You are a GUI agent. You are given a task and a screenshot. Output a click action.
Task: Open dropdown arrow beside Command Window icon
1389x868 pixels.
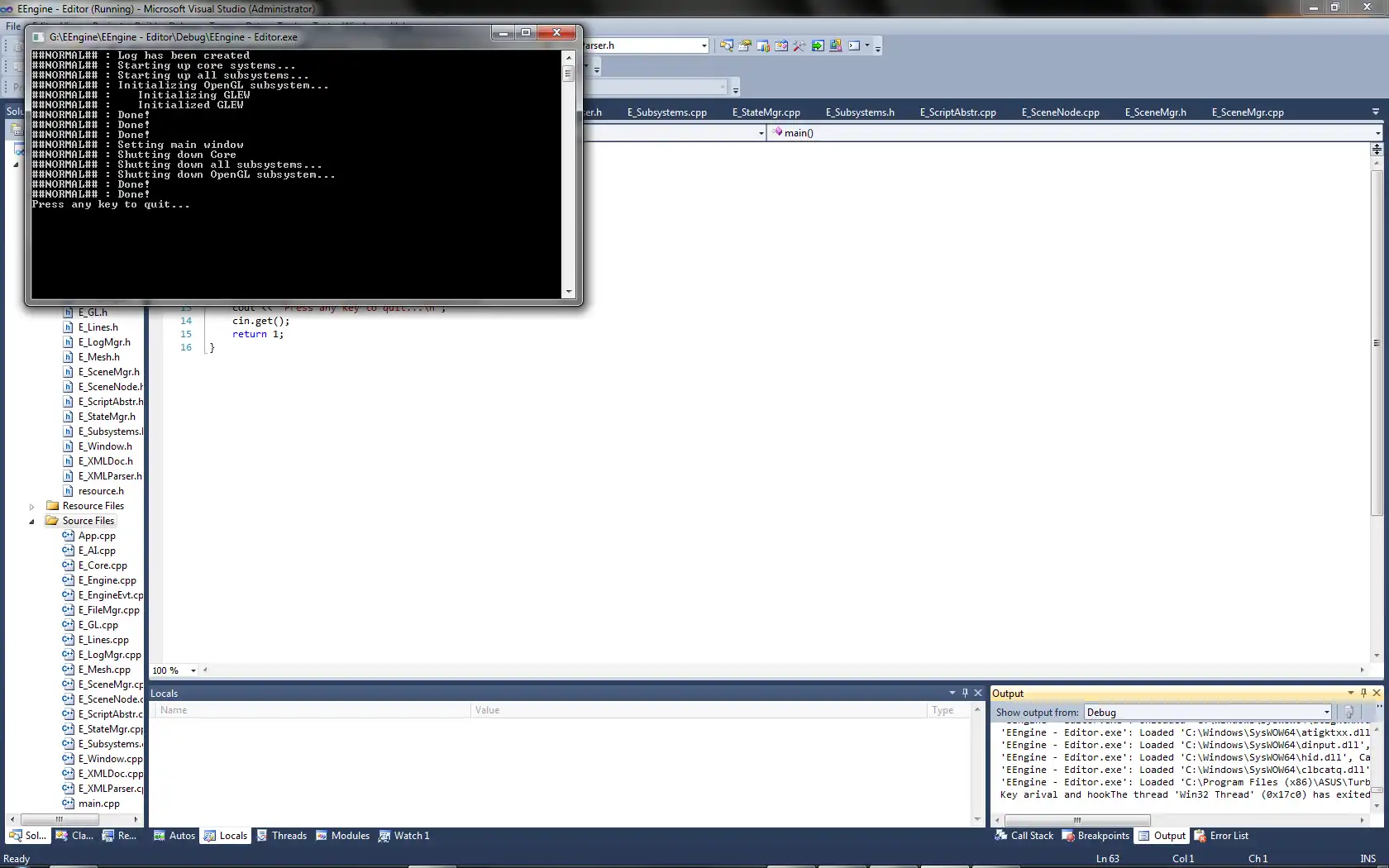(x=867, y=45)
